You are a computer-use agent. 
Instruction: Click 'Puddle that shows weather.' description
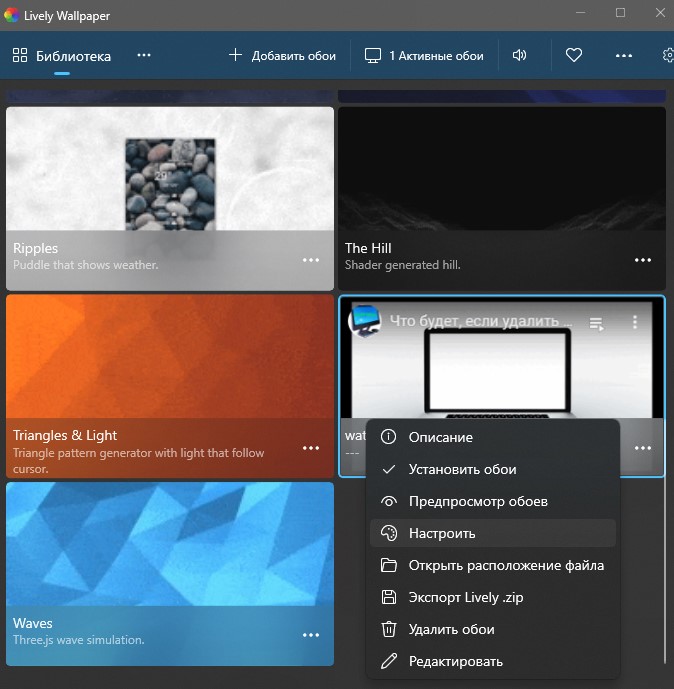pyautogui.click(x=86, y=265)
